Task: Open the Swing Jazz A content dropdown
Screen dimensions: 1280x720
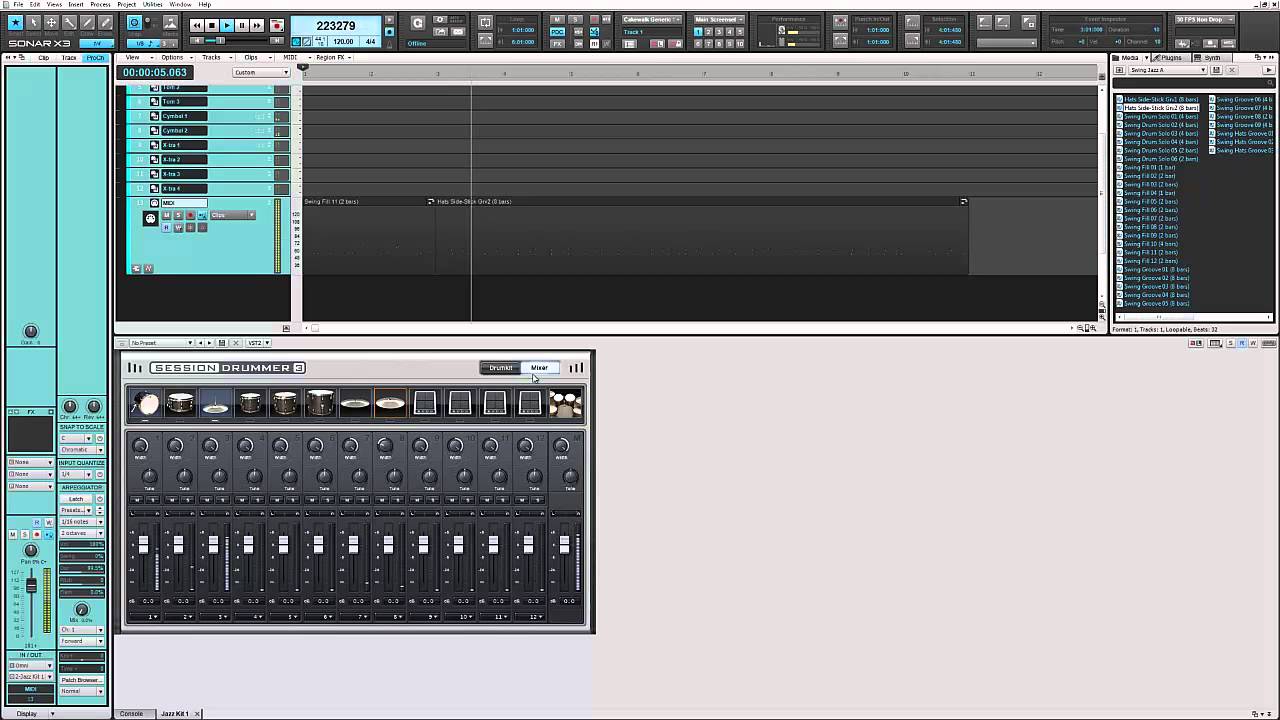Action: tap(1168, 70)
